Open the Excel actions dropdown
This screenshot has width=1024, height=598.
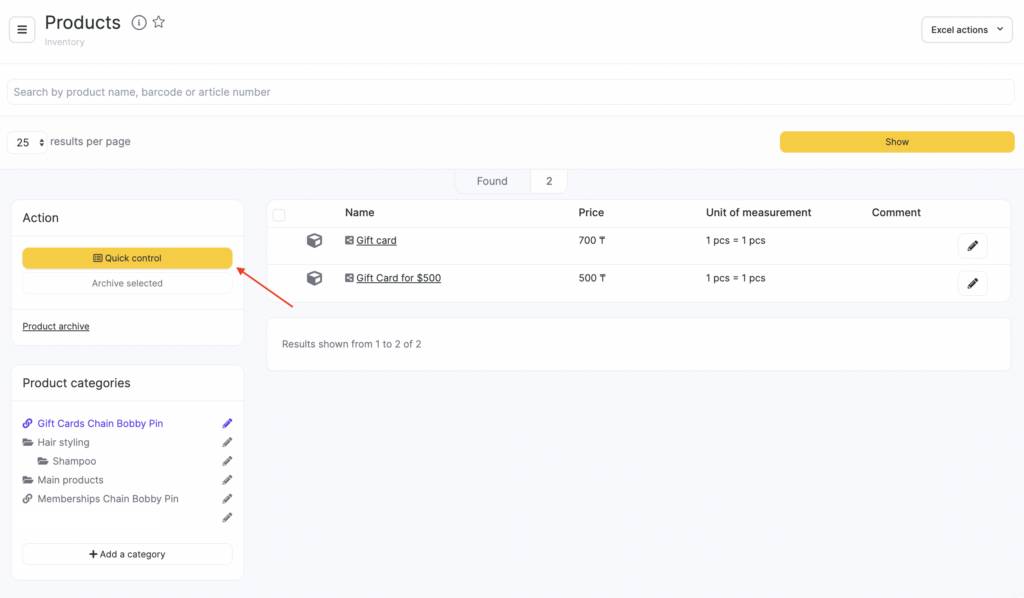[x=967, y=30]
